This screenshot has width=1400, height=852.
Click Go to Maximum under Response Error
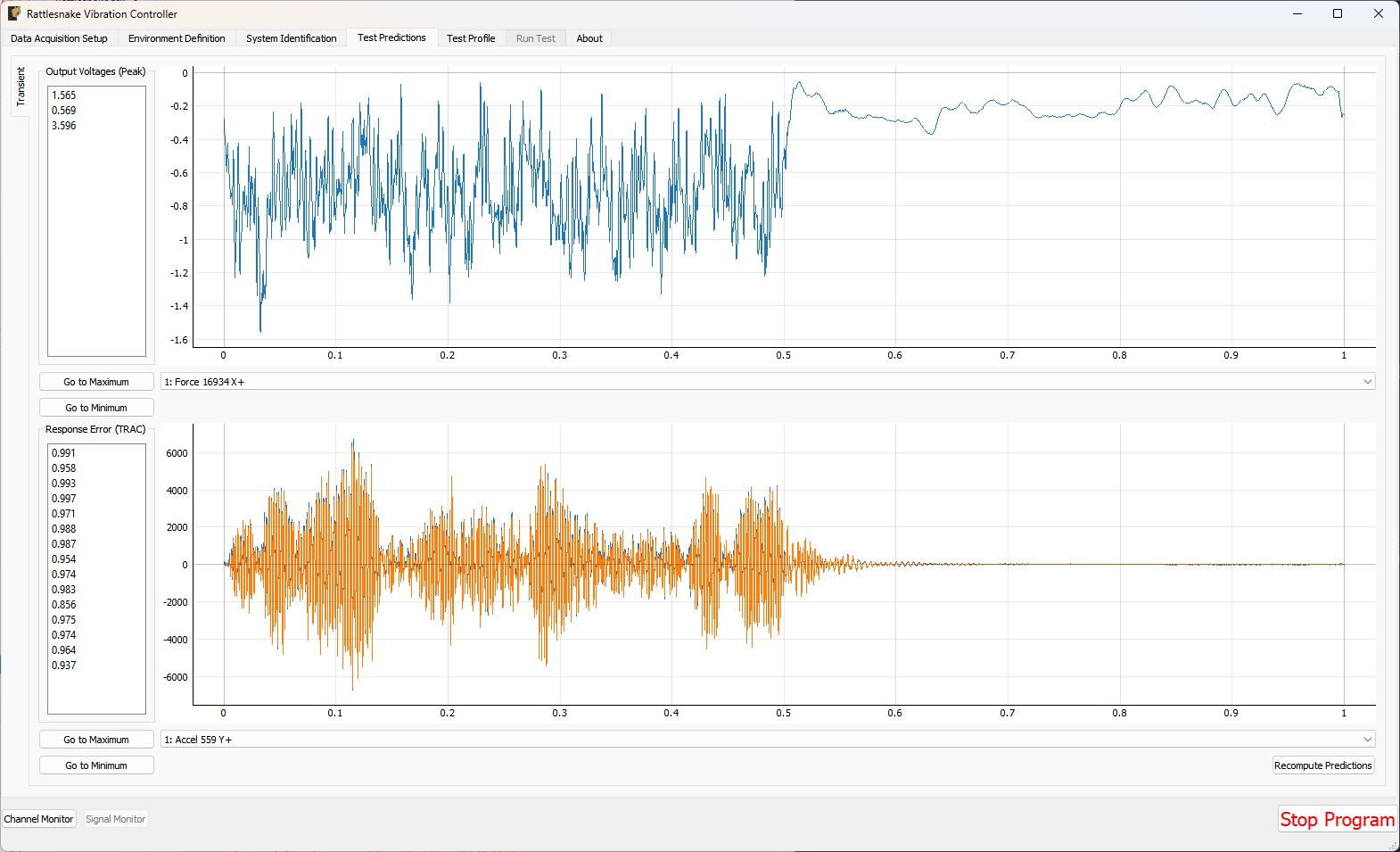(x=96, y=740)
